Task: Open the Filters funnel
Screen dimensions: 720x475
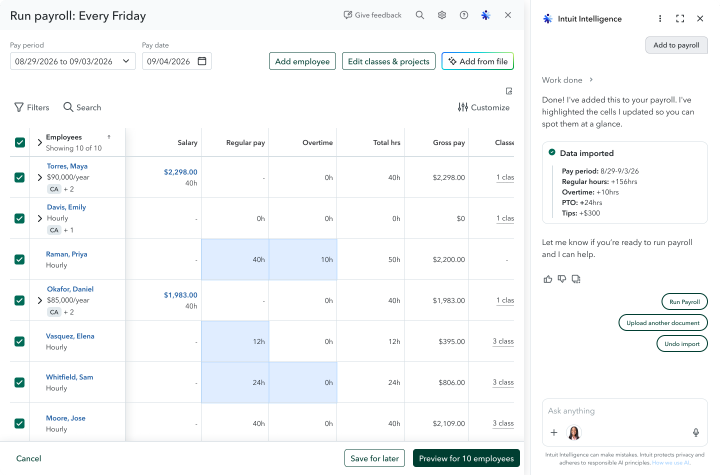Action: (32, 107)
